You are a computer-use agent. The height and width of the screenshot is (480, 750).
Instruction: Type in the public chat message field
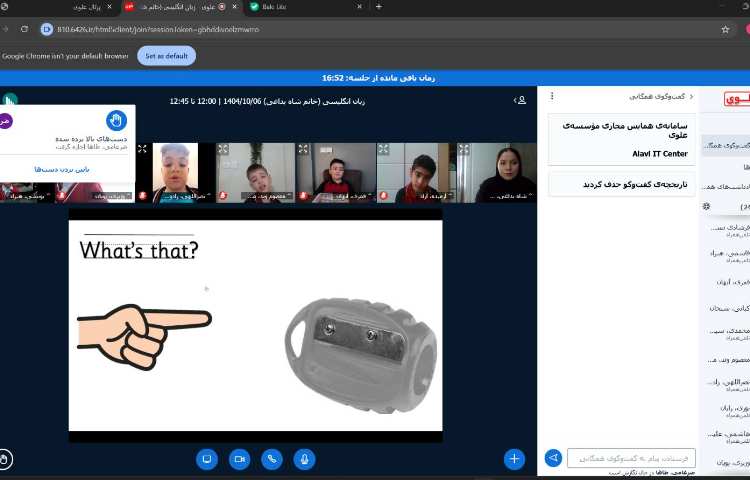pos(631,458)
